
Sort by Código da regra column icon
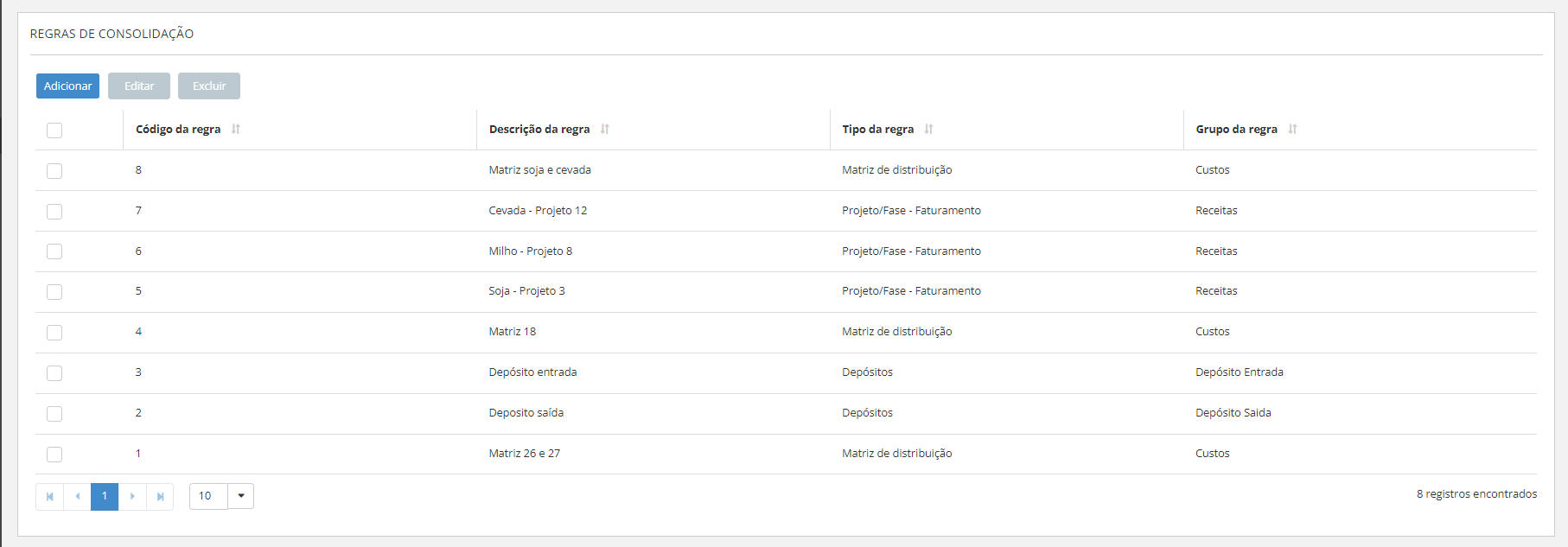[x=236, y=129]
